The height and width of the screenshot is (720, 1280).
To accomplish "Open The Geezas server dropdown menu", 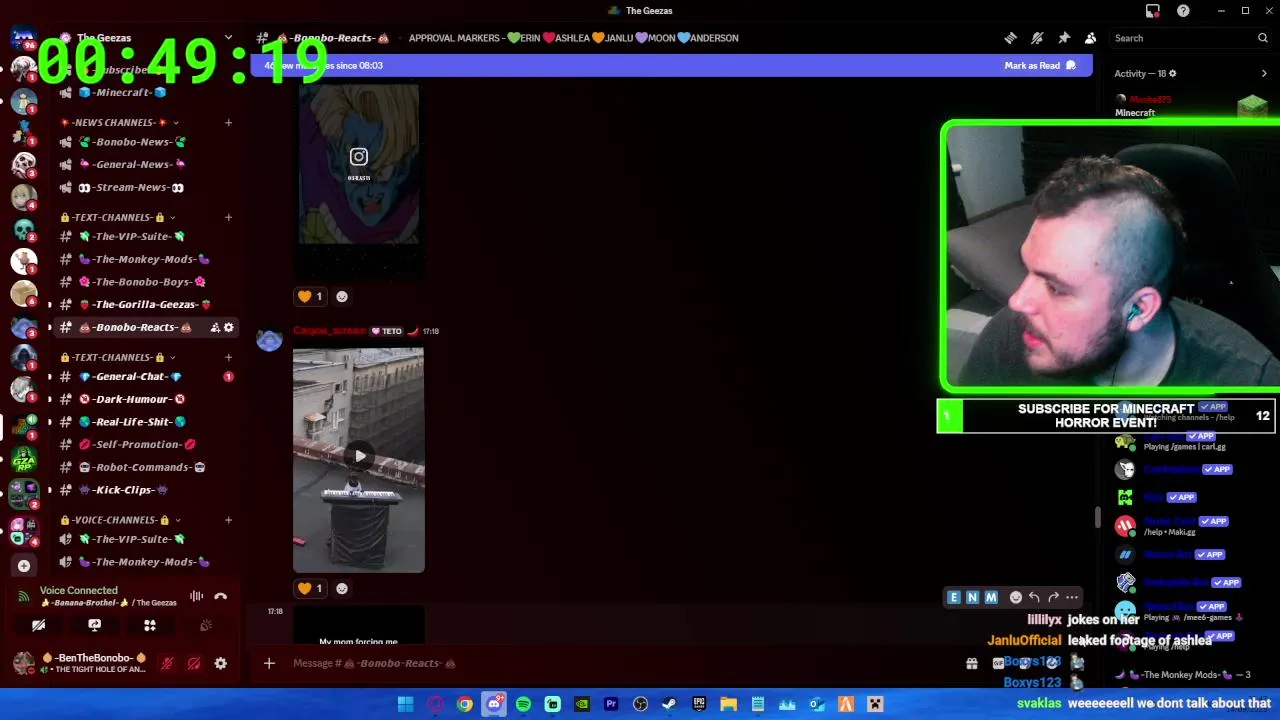I will tap(228, 38).
